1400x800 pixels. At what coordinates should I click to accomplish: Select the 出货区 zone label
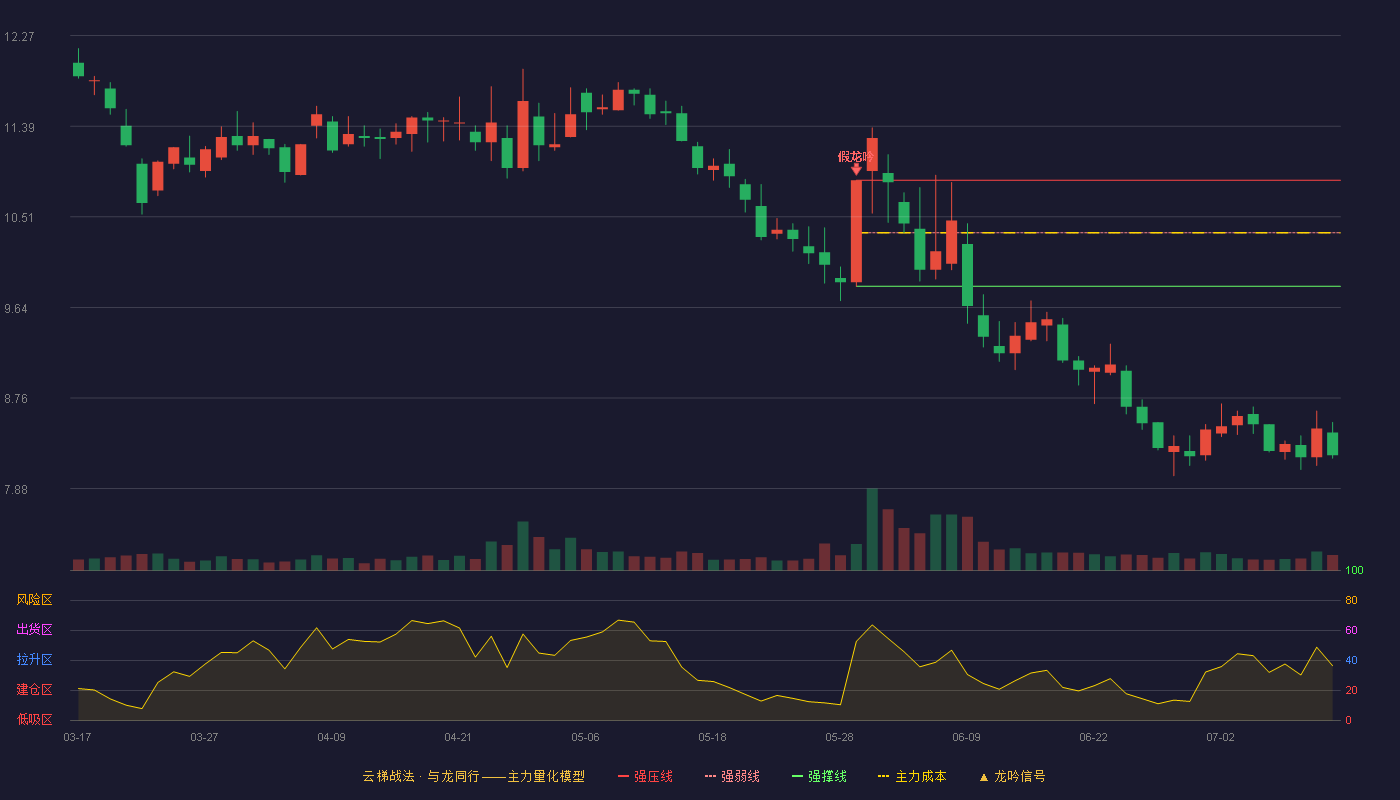click(34, 630)
